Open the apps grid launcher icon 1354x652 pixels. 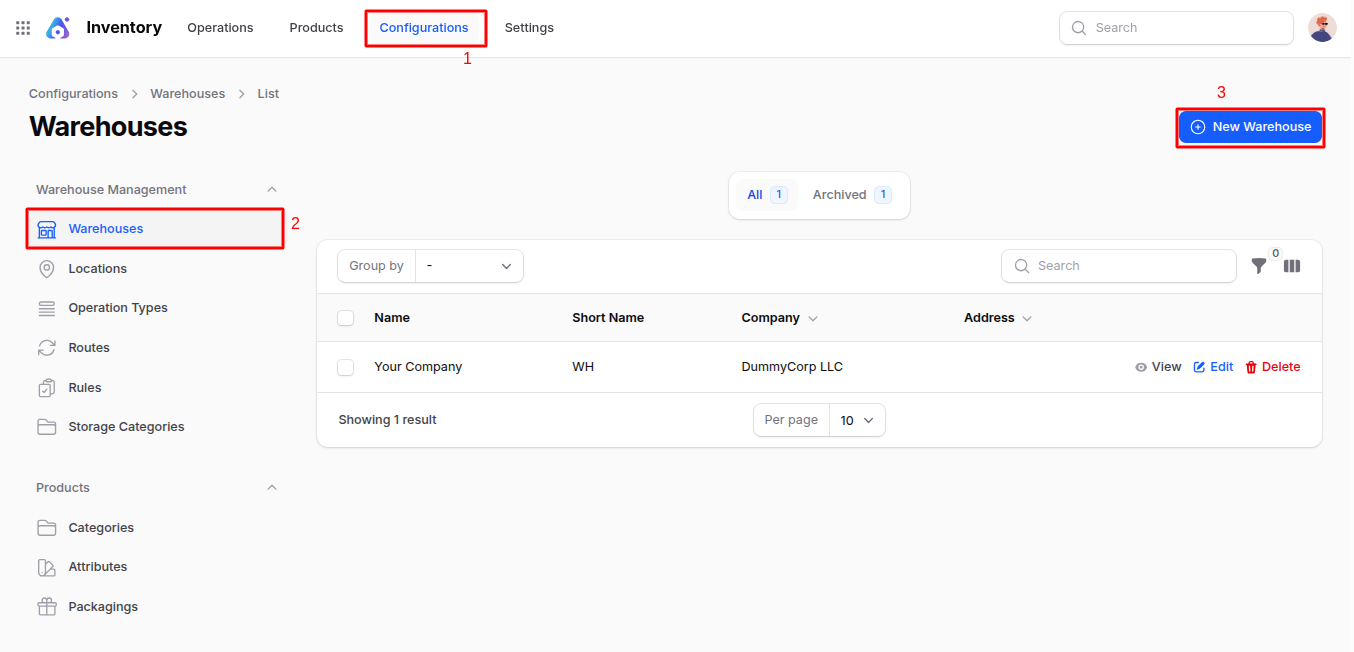[x=23, y=28]
